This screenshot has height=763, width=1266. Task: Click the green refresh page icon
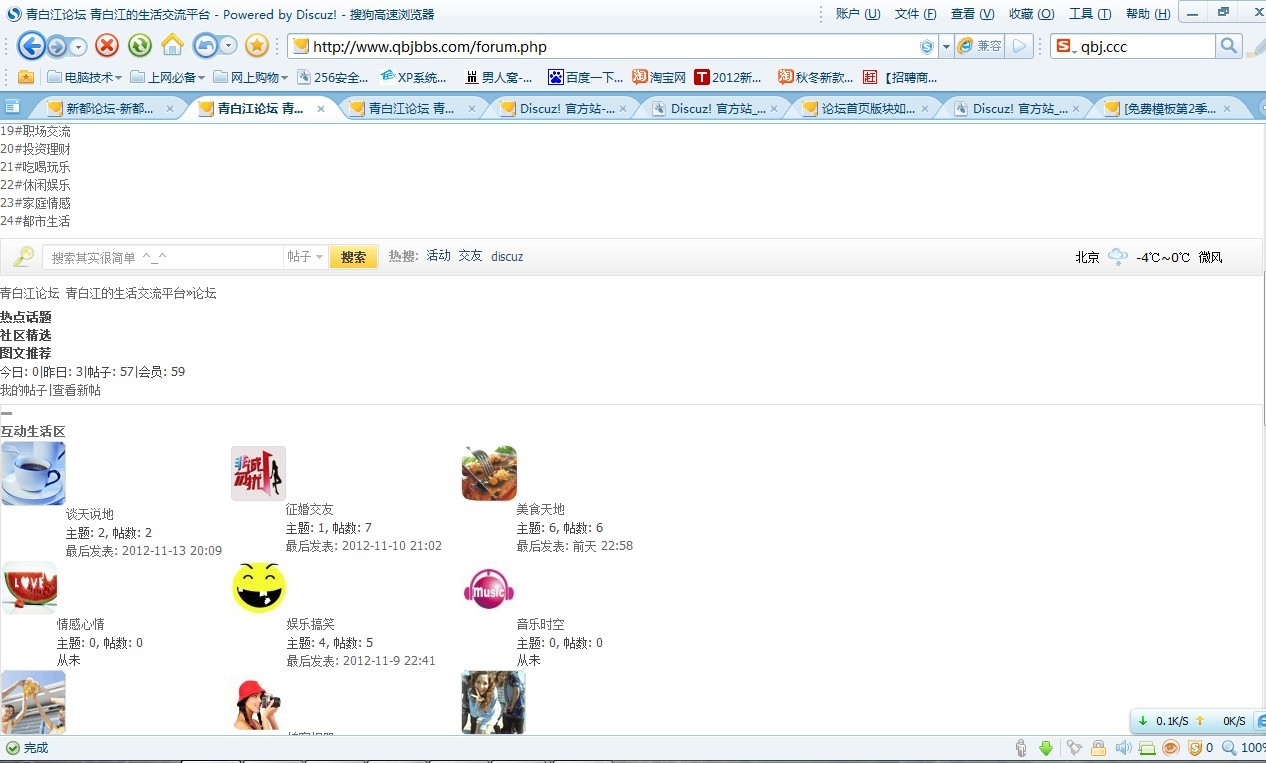click(x=140, y=46)
